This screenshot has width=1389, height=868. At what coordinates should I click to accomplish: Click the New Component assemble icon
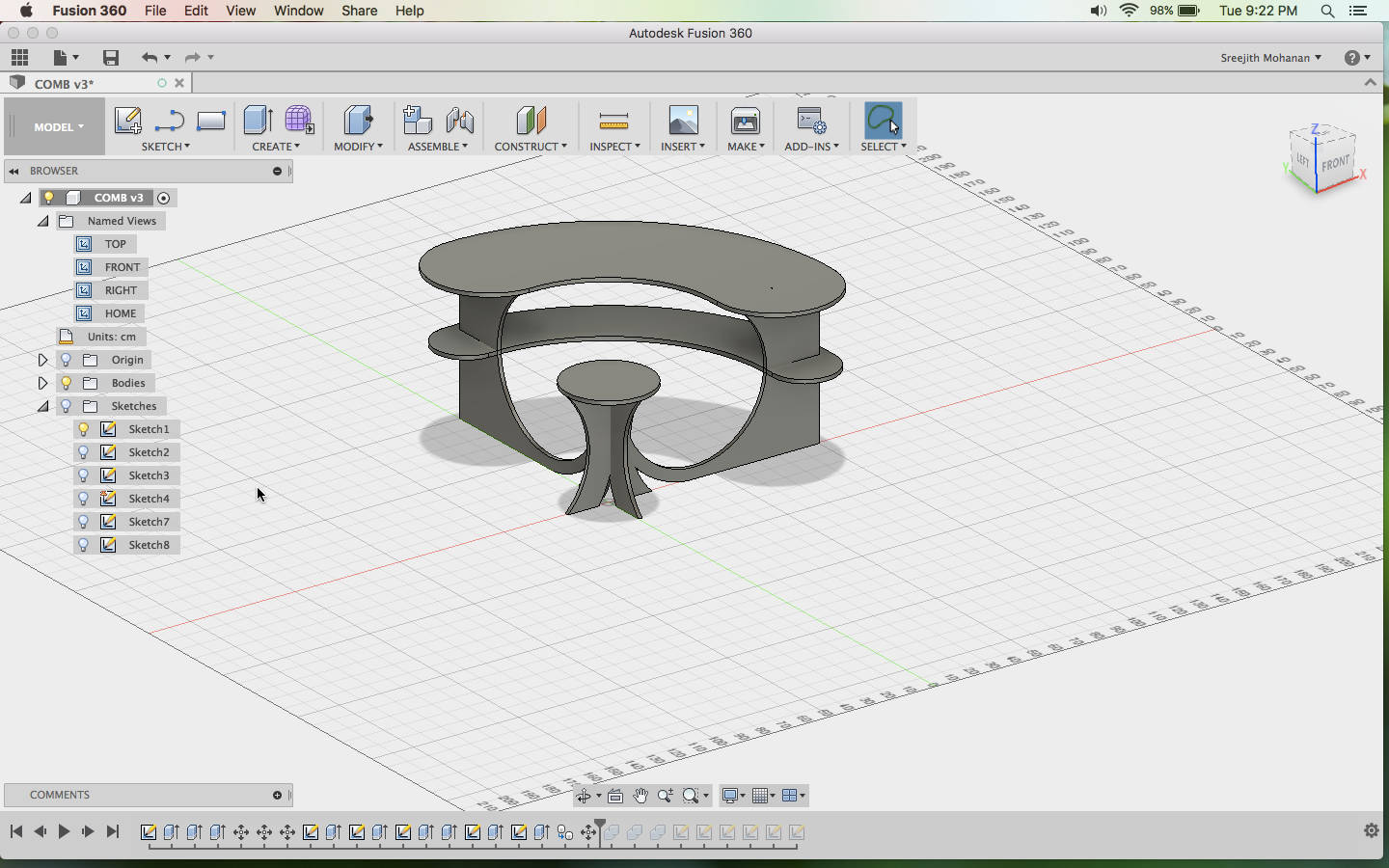pyautogui.click(x=417, y=121)
